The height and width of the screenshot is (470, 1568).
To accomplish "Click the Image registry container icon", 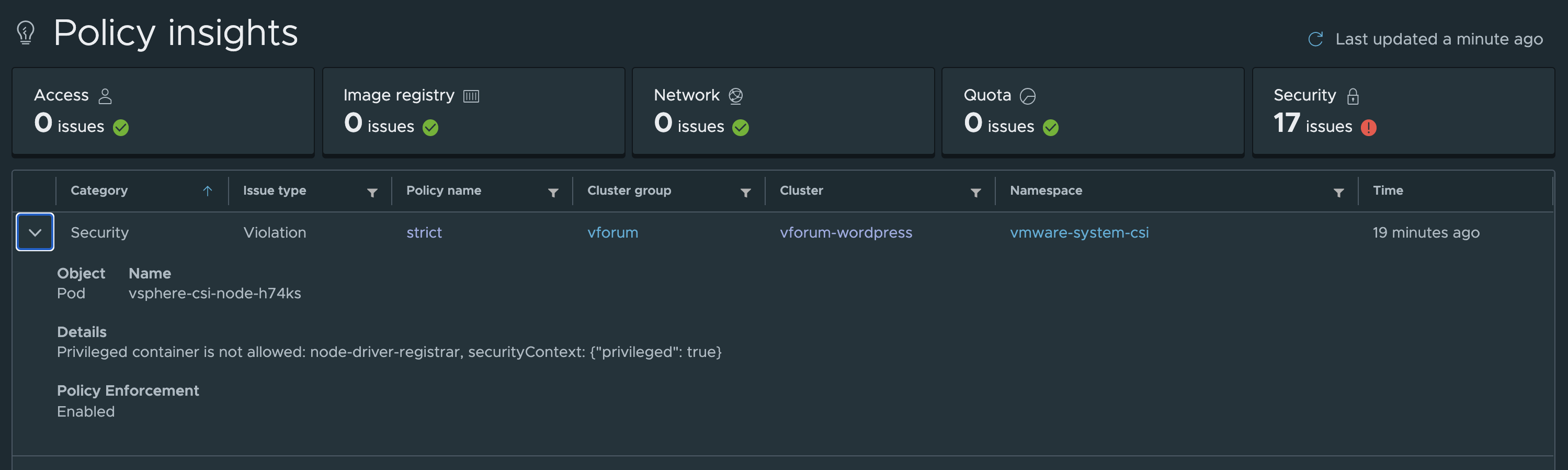I will click(471, 96).
